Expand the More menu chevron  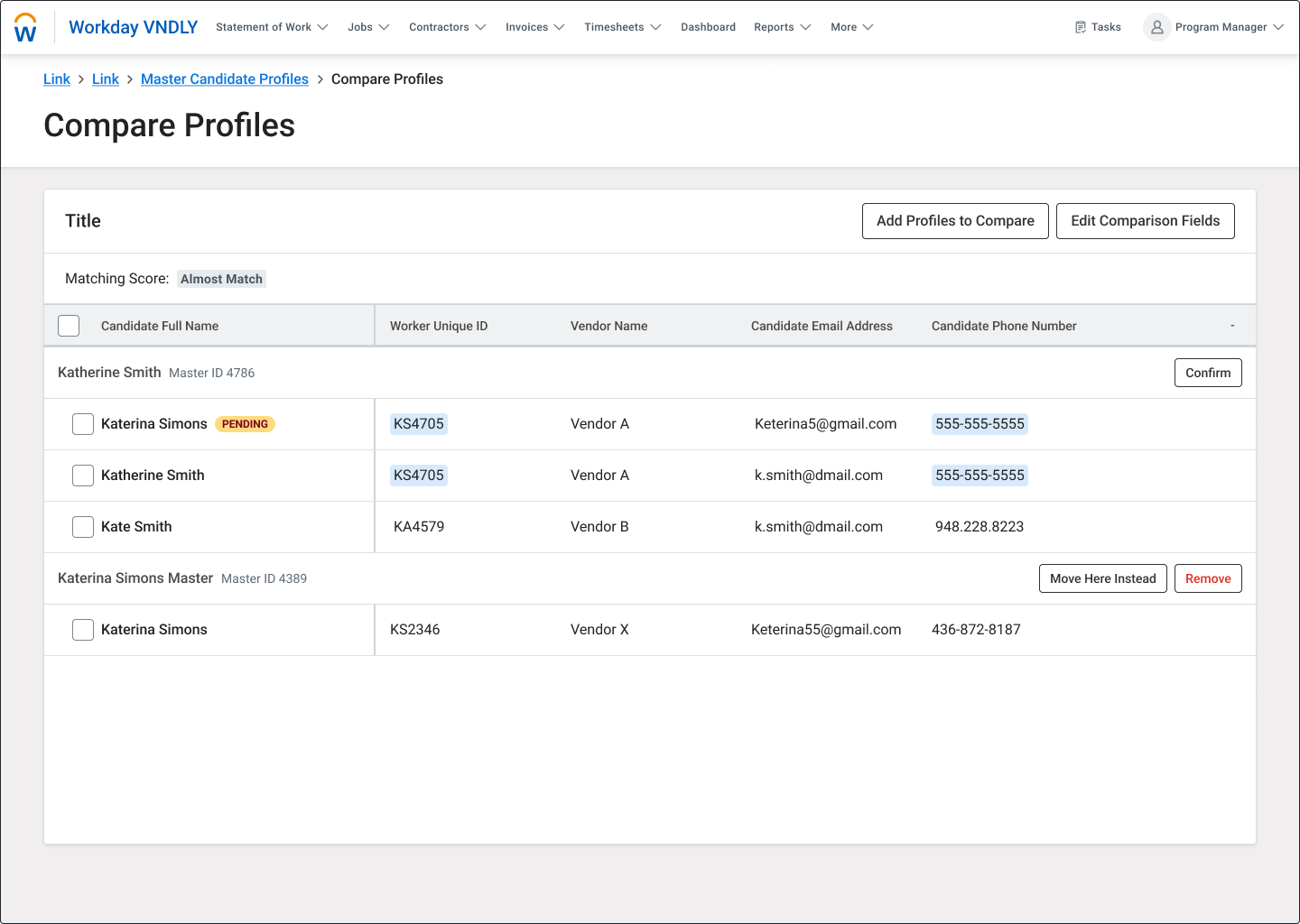(868, 27)
